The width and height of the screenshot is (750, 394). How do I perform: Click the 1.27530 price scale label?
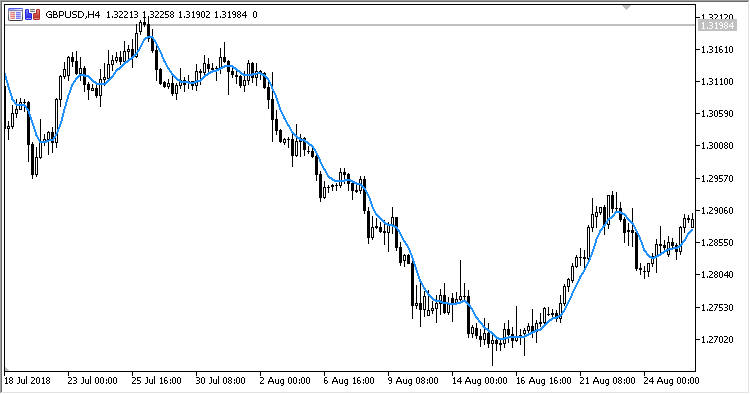(x=717, y=307)
